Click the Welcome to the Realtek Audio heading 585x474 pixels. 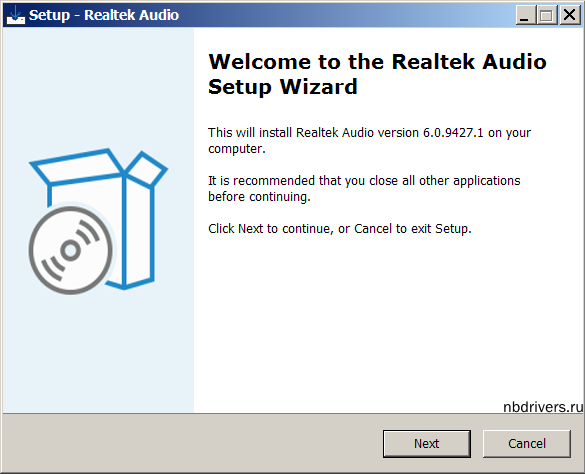click(x=377, y=62)
